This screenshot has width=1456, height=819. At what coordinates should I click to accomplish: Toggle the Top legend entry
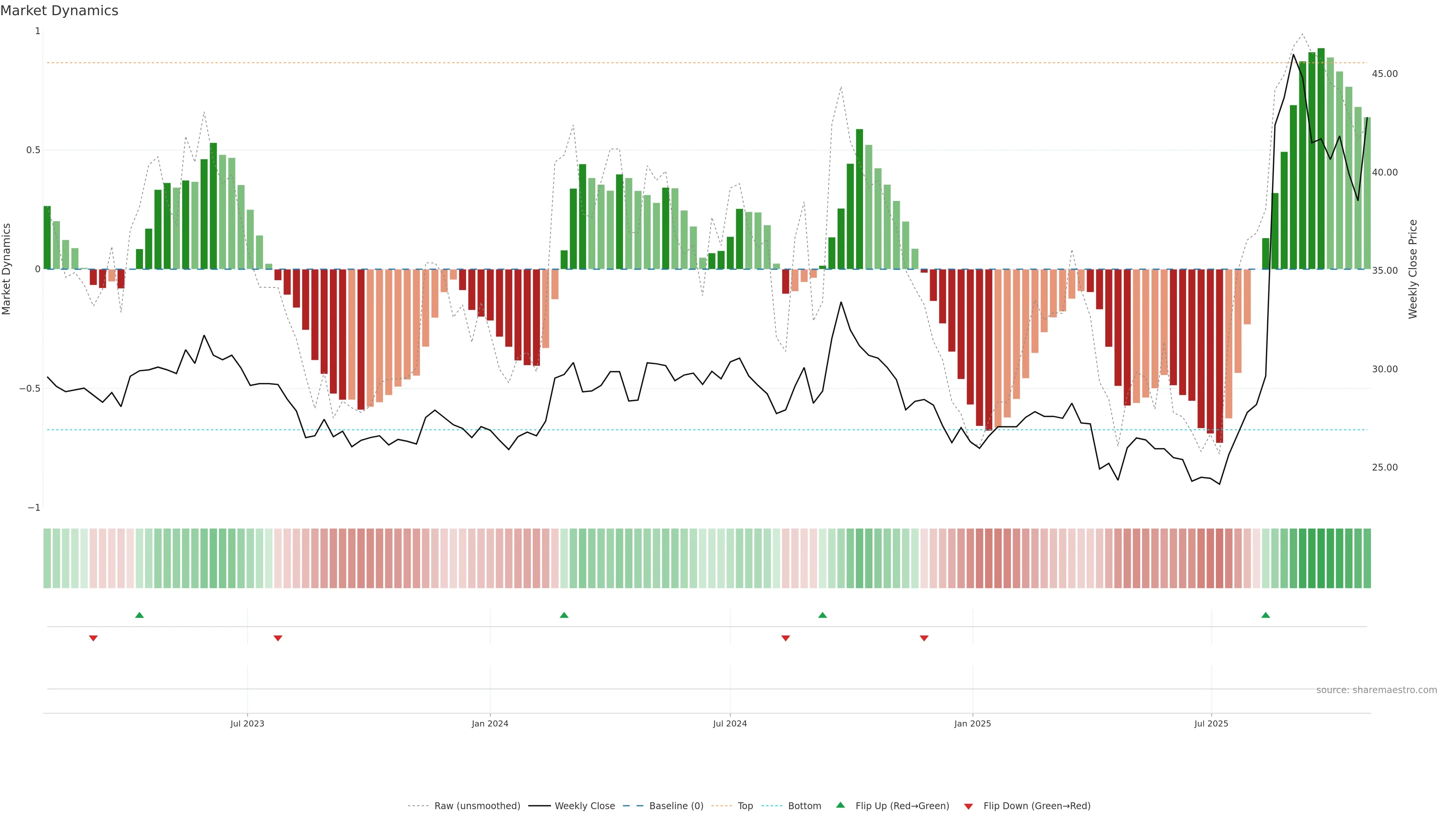click(x=745, y=806)
